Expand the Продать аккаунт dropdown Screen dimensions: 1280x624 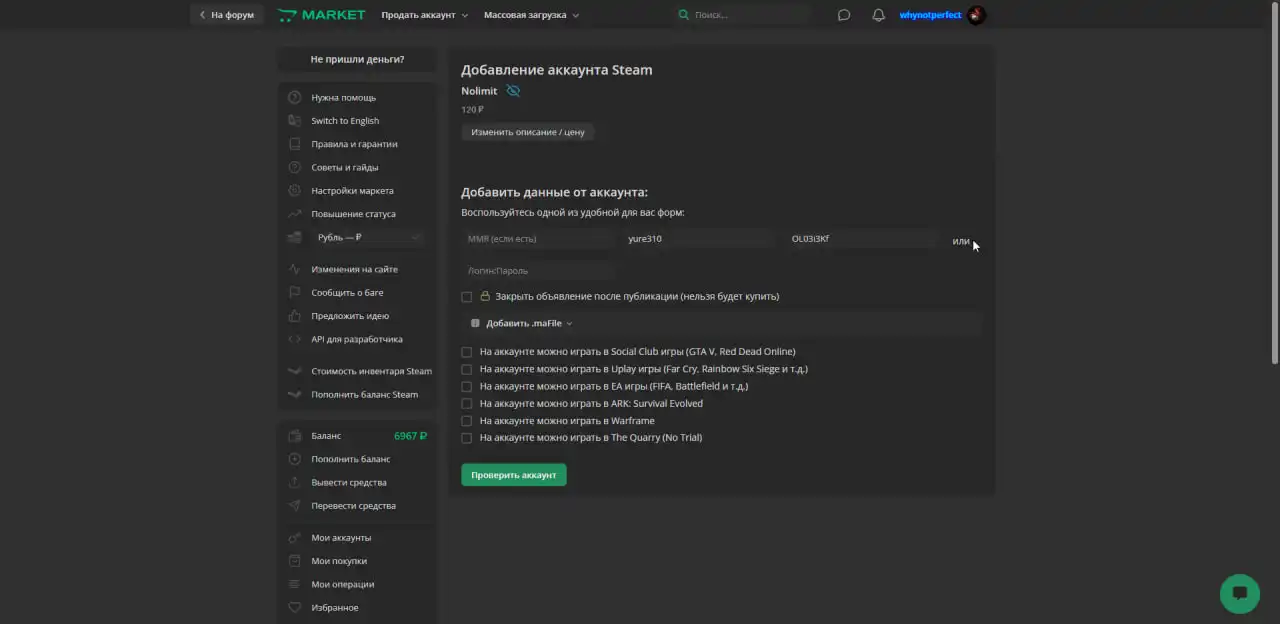pos(424,15)
